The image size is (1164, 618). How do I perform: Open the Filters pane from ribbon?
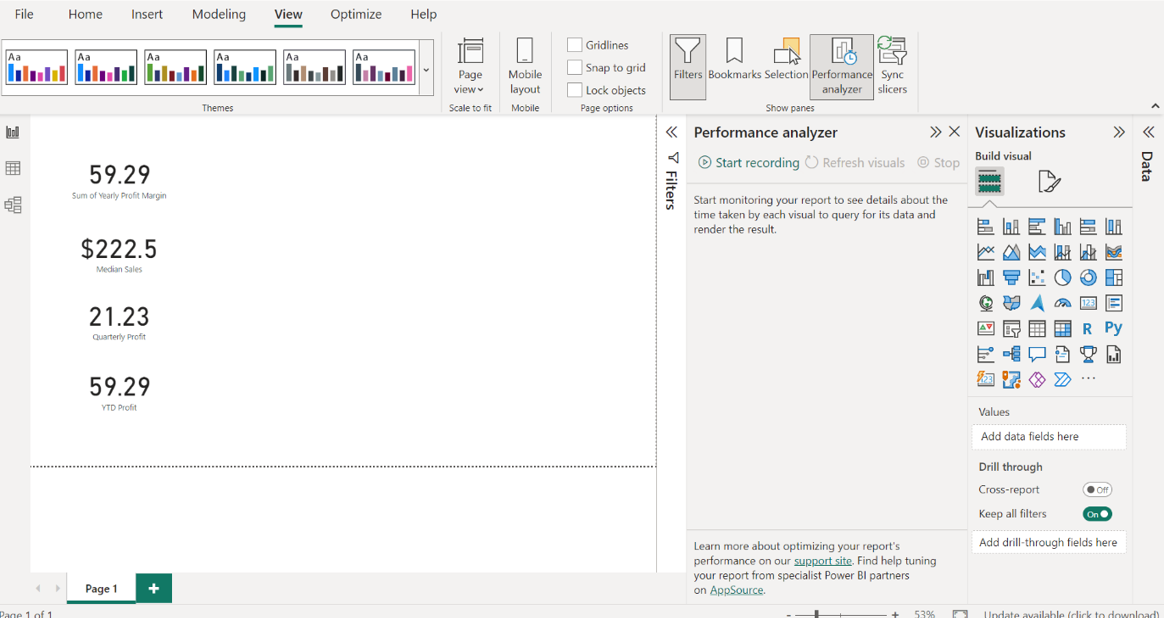[687, 65]
